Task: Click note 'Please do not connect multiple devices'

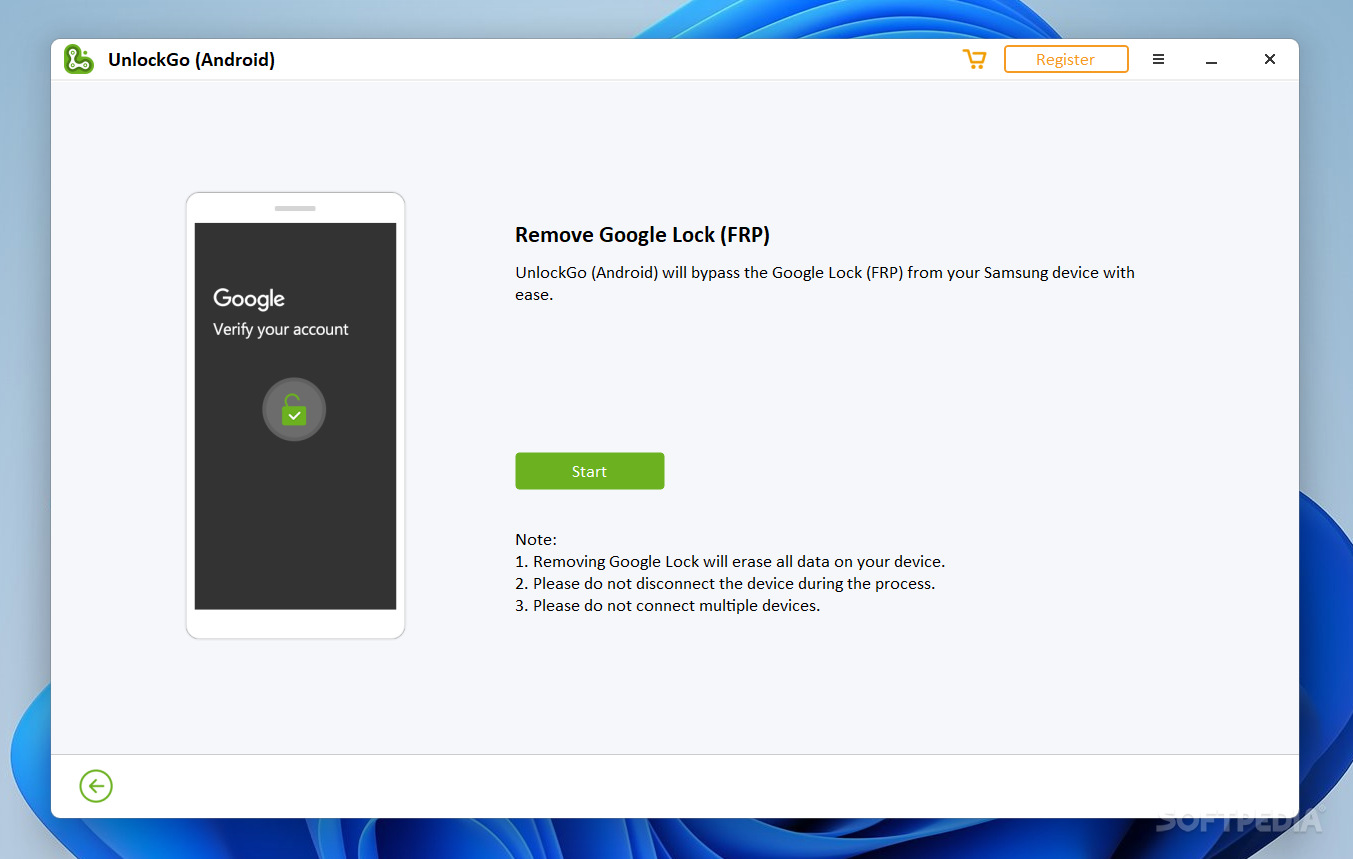Action: pyautogui.click(x=668, y=606)
